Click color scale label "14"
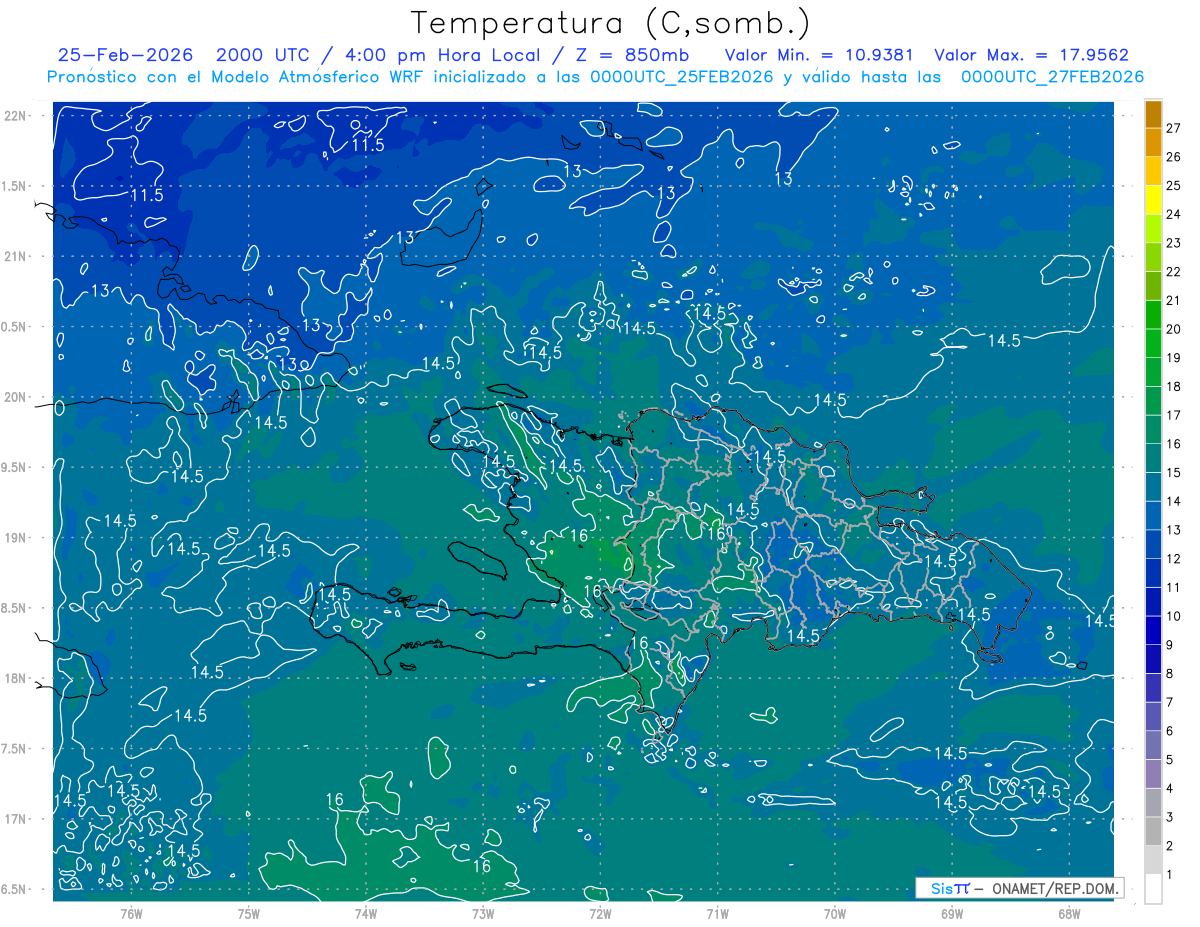Image resolution: width=1200 pixels, height=927 pixels. point(1174,501)
